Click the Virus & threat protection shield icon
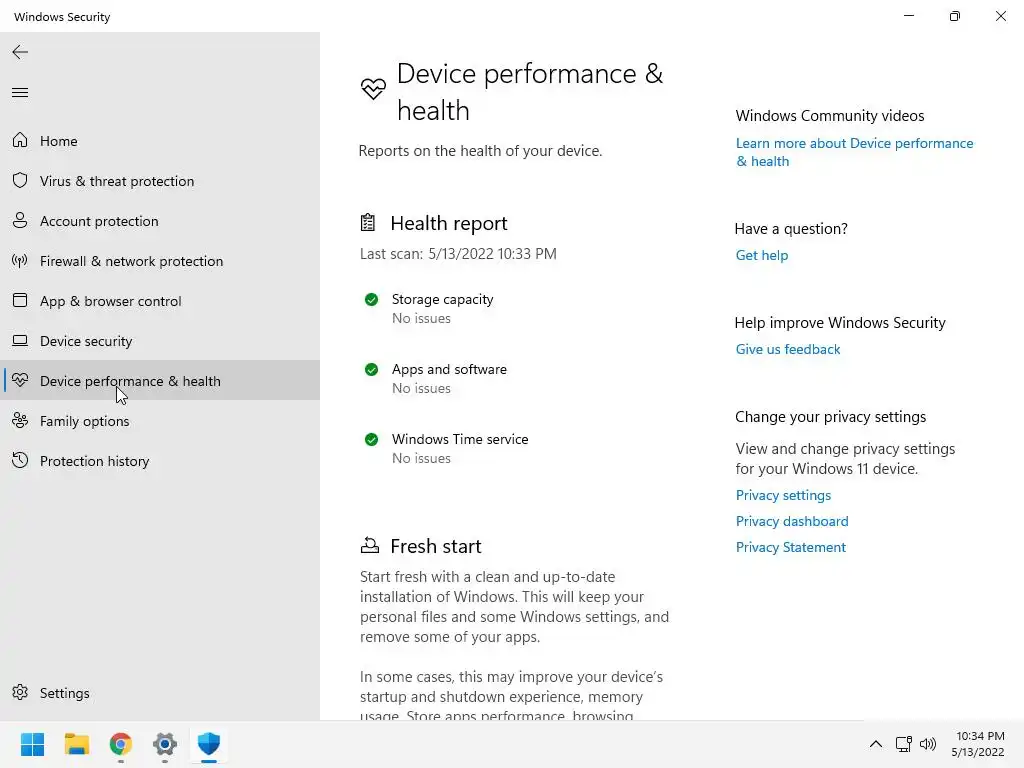1024x768 pixels. [20, 180]
